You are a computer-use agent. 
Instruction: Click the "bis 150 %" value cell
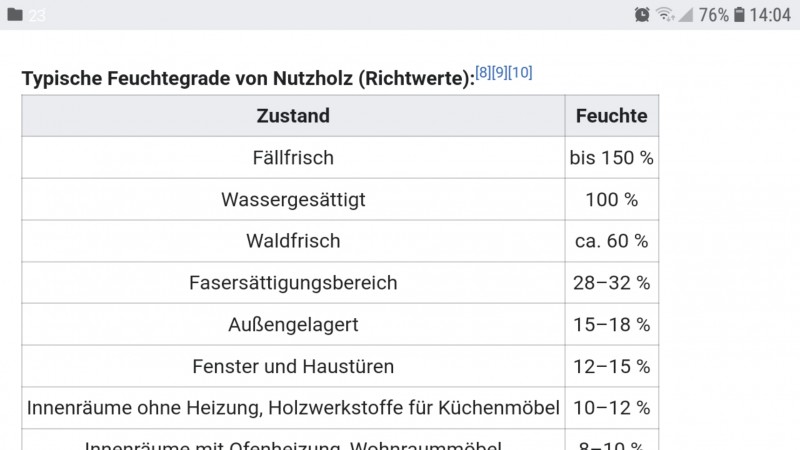pos(611,158)
